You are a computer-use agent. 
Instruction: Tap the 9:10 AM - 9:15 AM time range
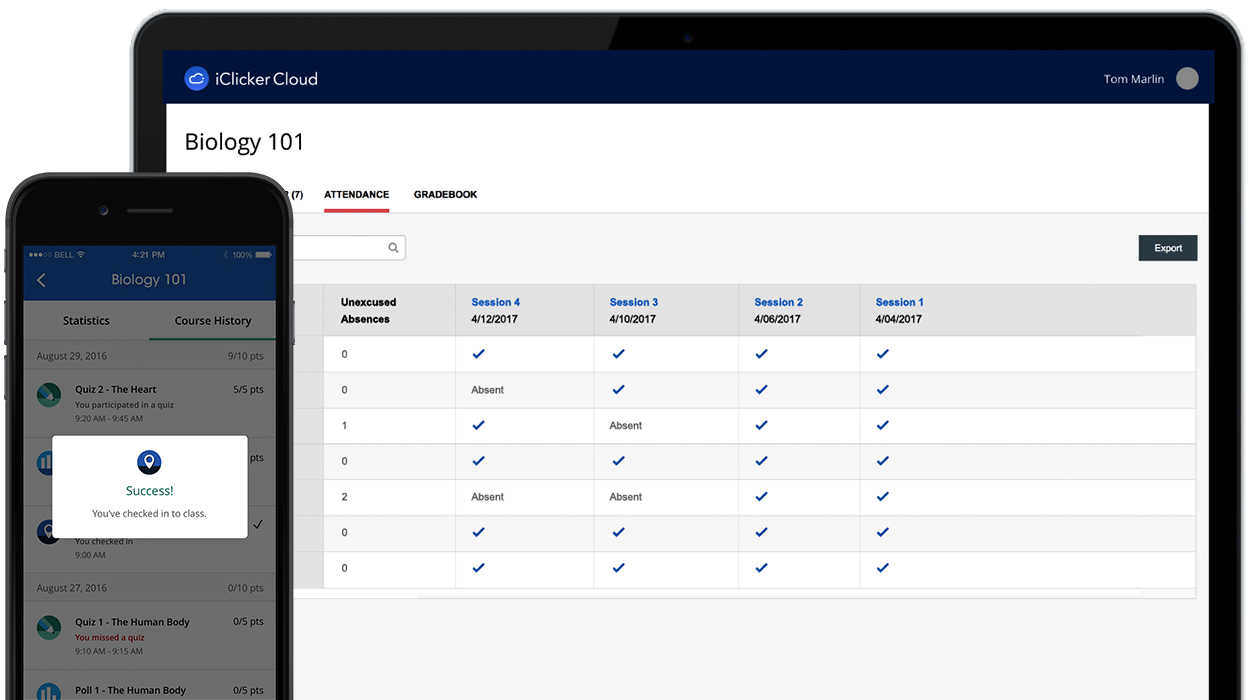[109, 651]
